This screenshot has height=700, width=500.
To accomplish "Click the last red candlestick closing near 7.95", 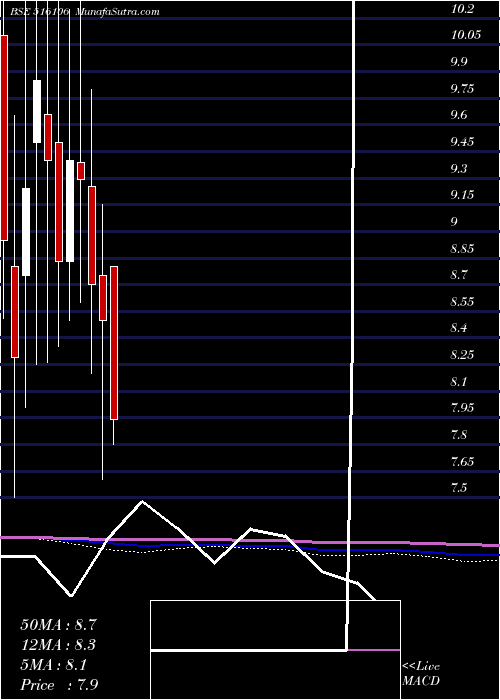I will coord(114,343).
